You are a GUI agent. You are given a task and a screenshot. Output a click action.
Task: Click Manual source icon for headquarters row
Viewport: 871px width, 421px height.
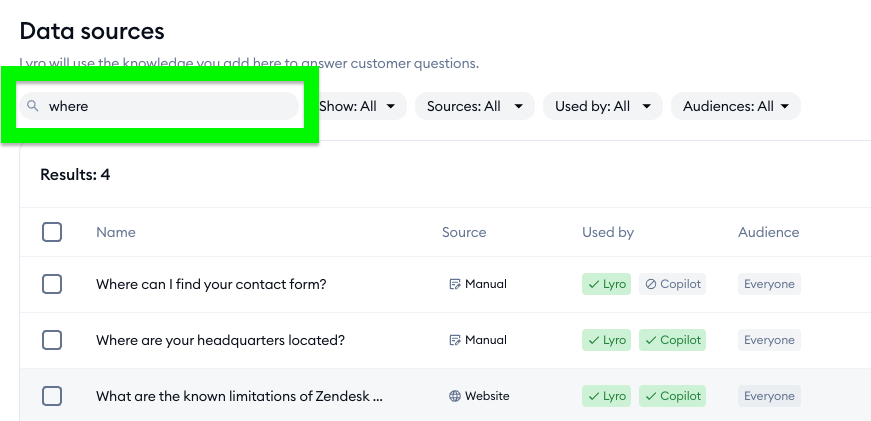[x=455, y=340]
